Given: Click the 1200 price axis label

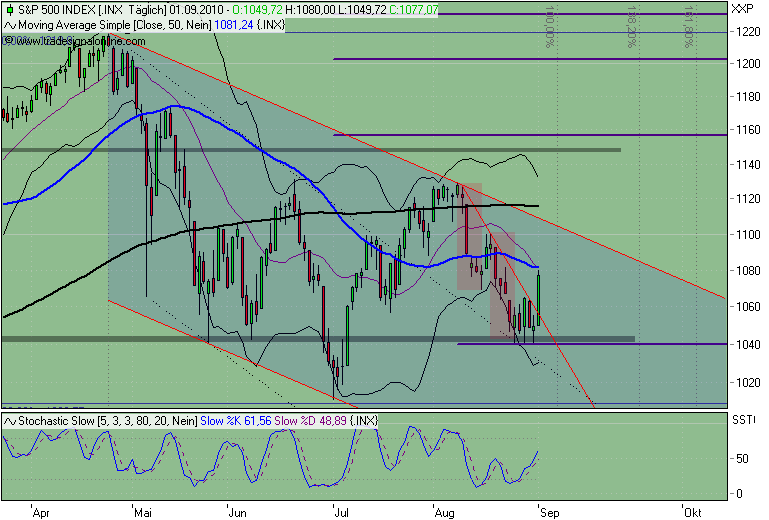Looking at the screenshot, I should point(748,64).
